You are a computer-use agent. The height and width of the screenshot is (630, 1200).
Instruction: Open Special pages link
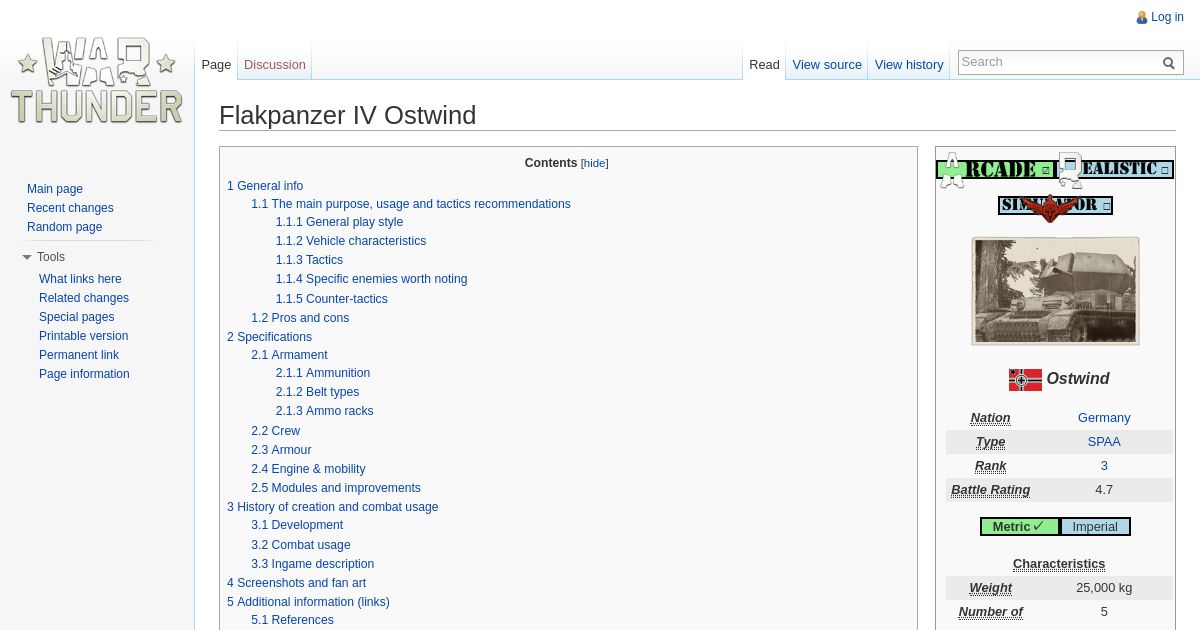[x=77, y=317]
